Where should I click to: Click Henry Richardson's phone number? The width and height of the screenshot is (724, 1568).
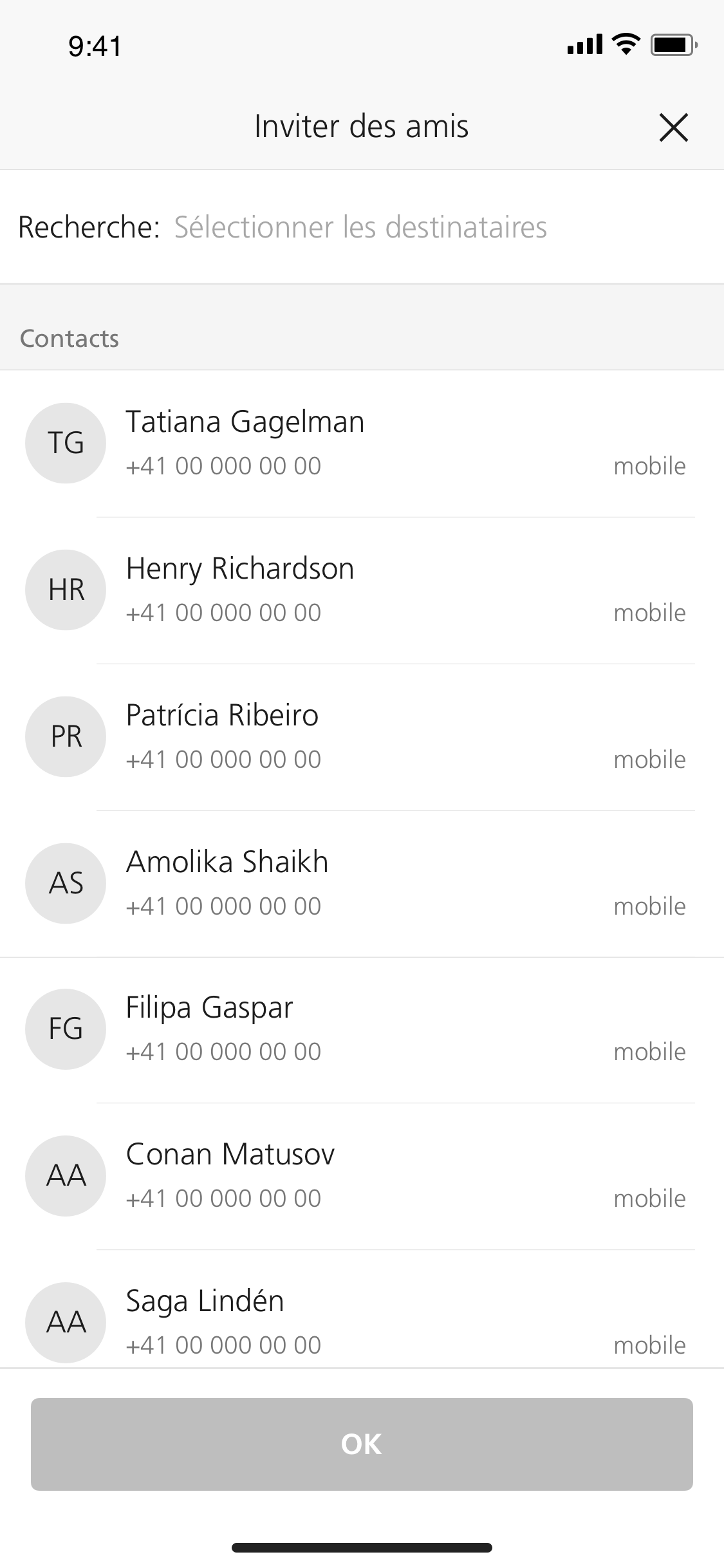pyautogui.click(x=223, y=613)
